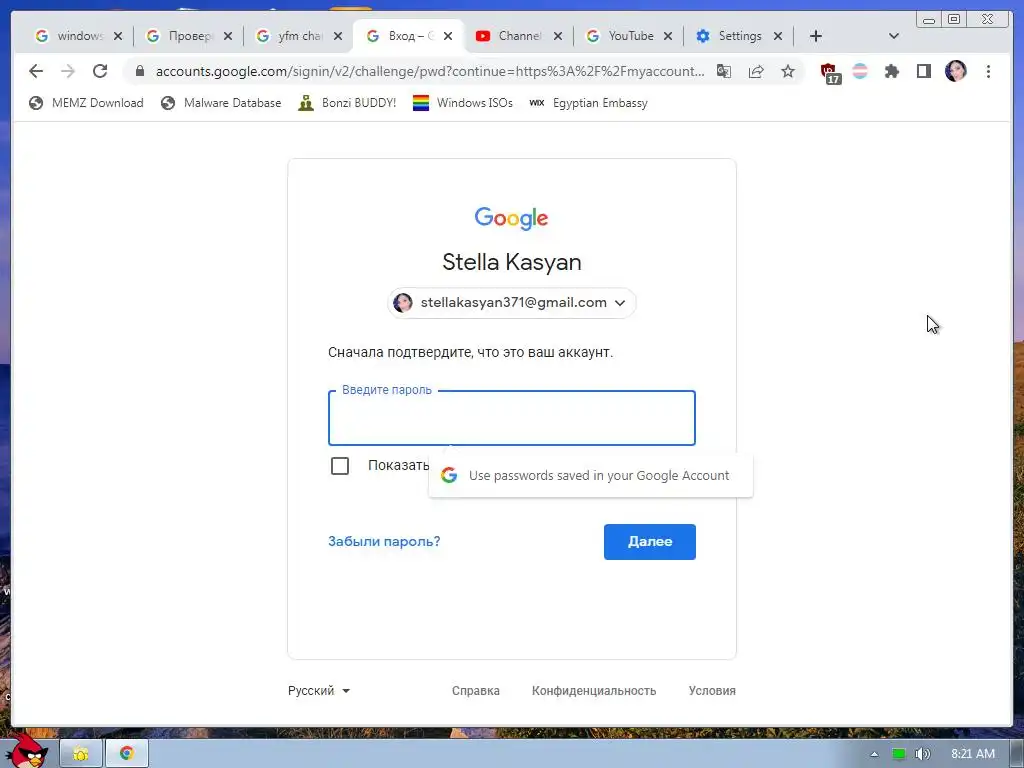1024x768 pixels.
Task: Use passwords saved in your Google Account
Action: [x=590, y=475]
